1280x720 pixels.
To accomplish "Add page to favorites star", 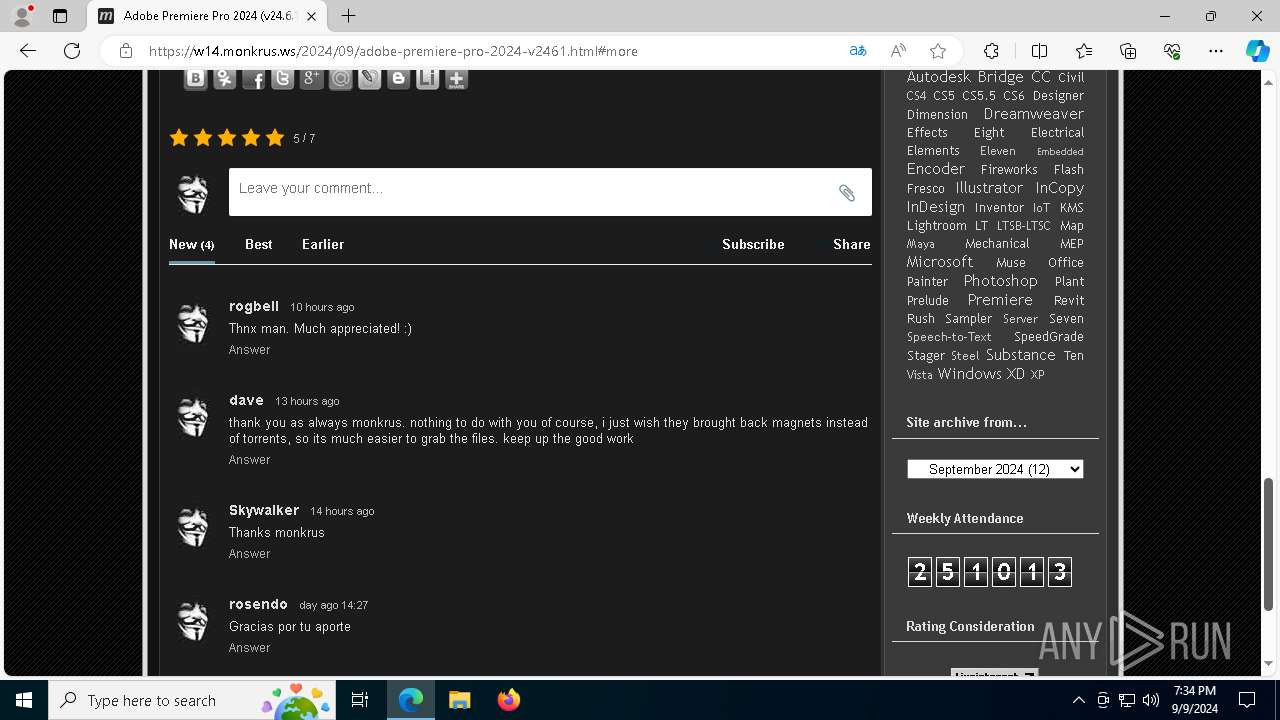I will [x=938, y=51].
